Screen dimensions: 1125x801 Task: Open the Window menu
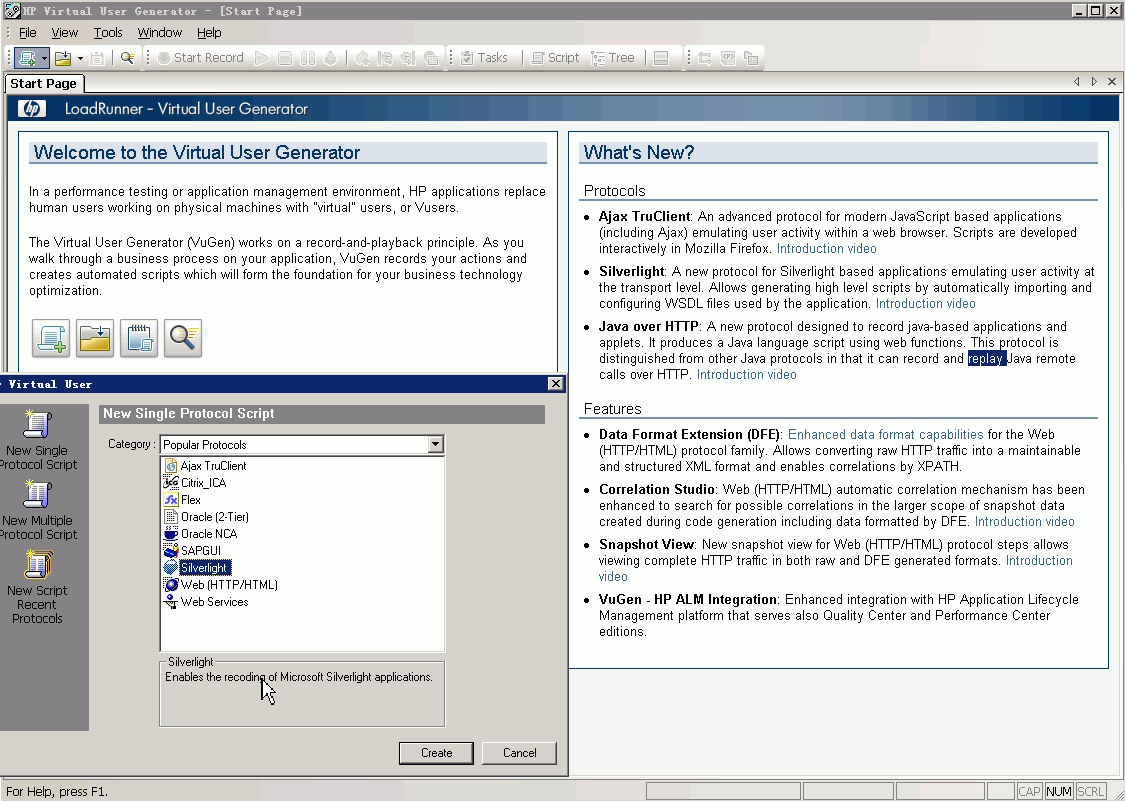coord(159,32)
